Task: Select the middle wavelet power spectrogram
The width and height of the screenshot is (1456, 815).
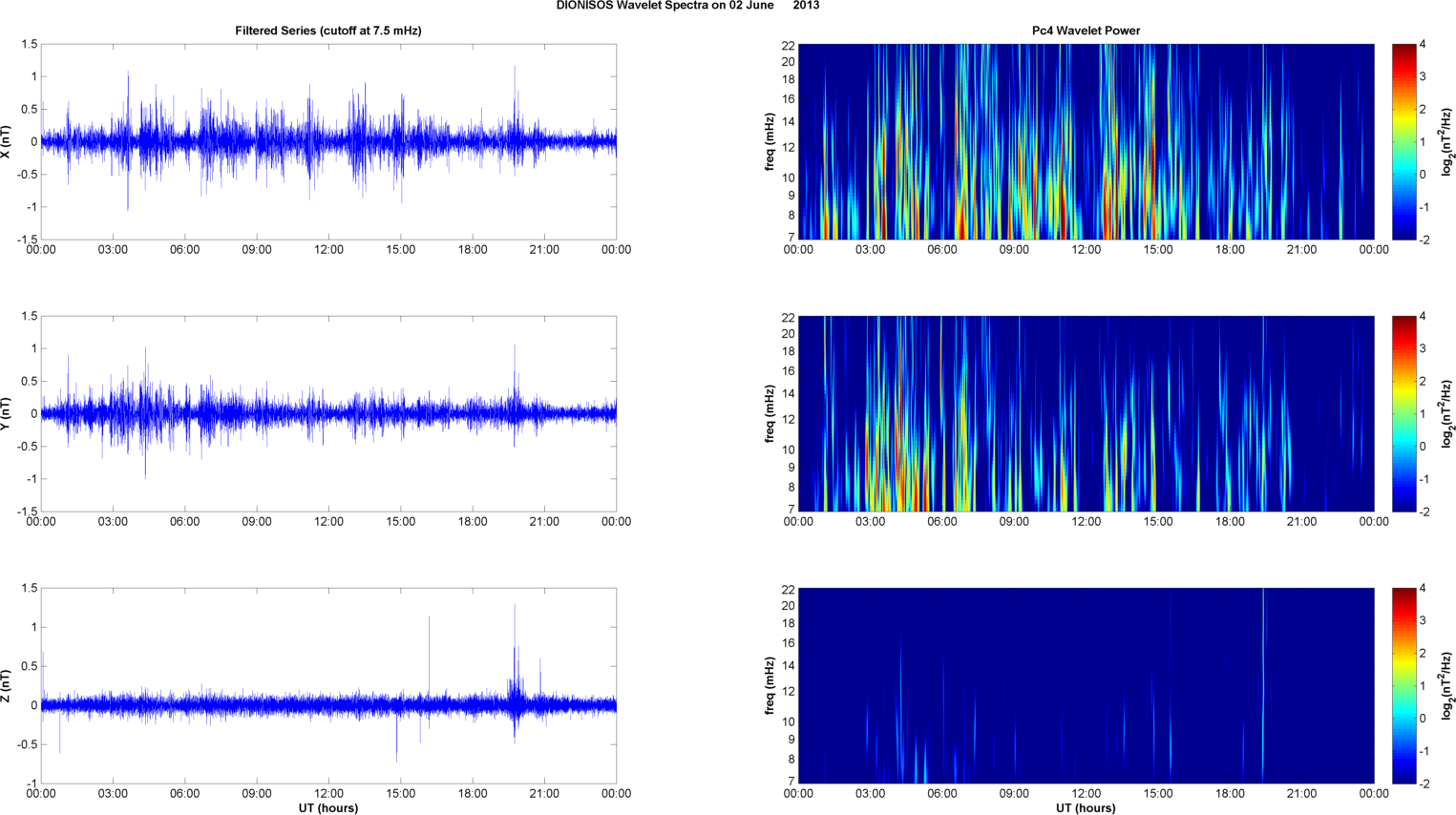Action: (x=1086, y=413)
